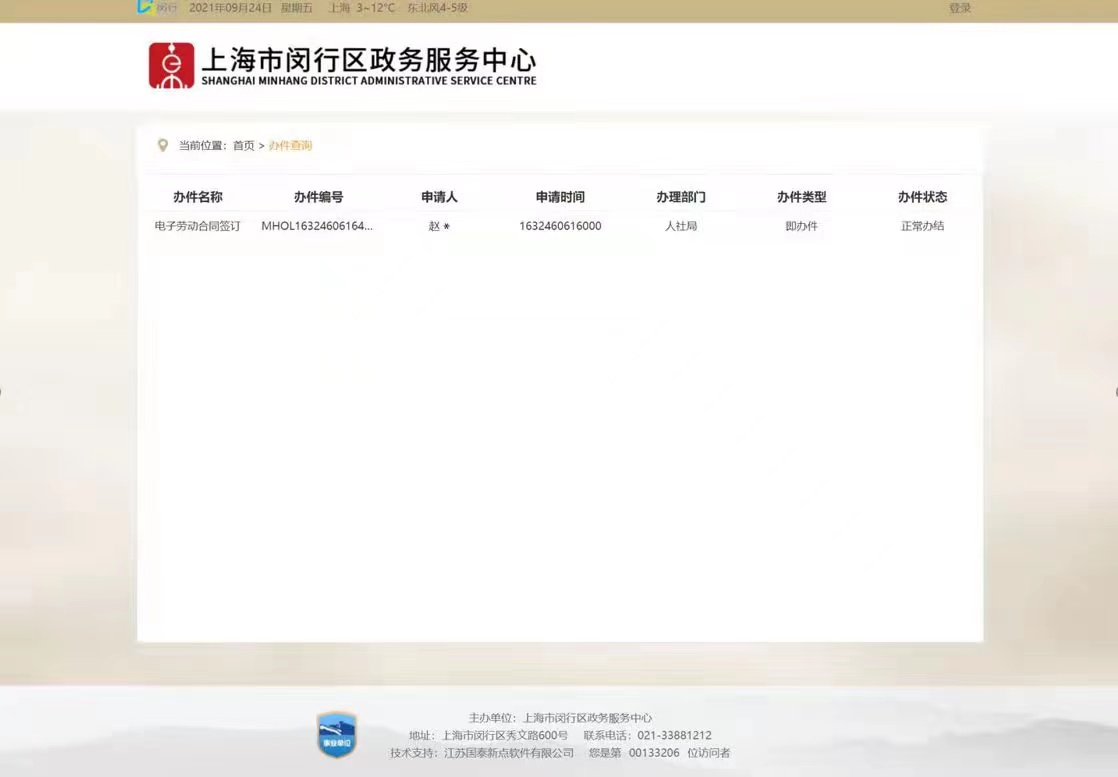This screenshot has height=777, width=1118.
Task: Click the 办件编号 column header
Action: click(318, 197)
